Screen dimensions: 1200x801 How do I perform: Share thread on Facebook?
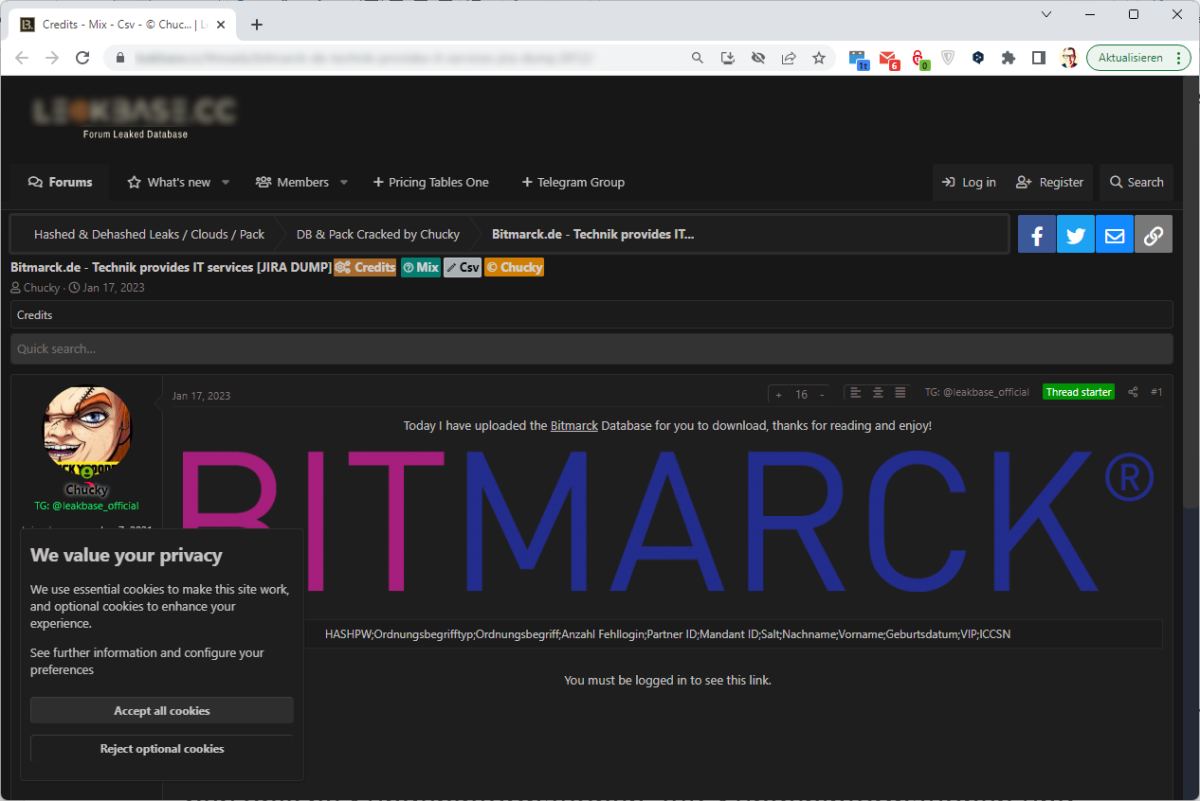(1037, 235)
